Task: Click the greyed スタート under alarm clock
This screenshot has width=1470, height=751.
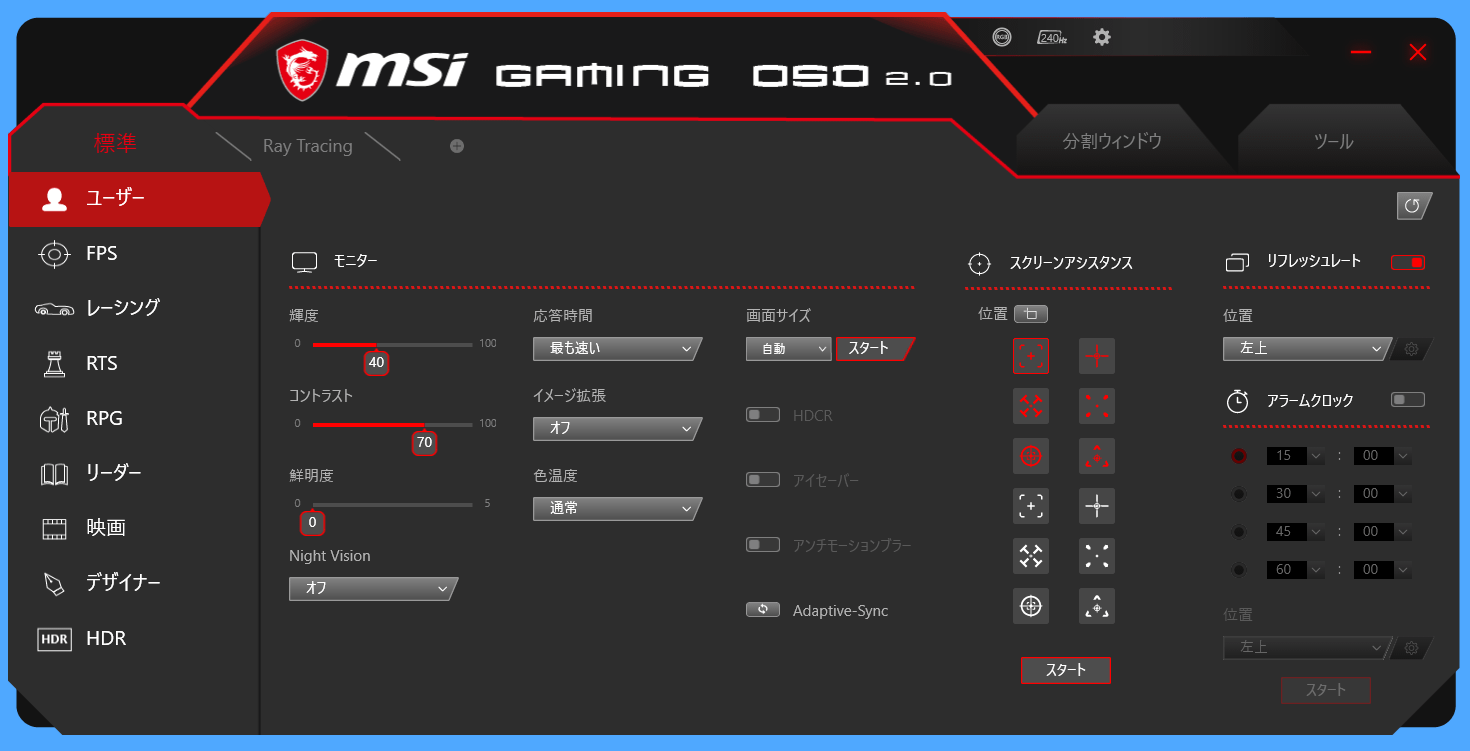Action: coord(1326,690)
